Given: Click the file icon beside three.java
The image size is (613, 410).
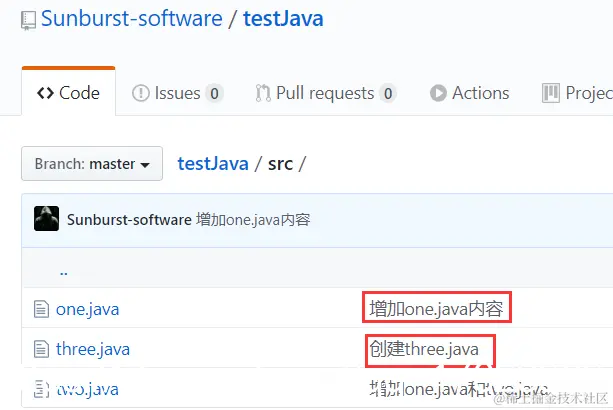Looking at the screenshot, I should tap(41, 349).
